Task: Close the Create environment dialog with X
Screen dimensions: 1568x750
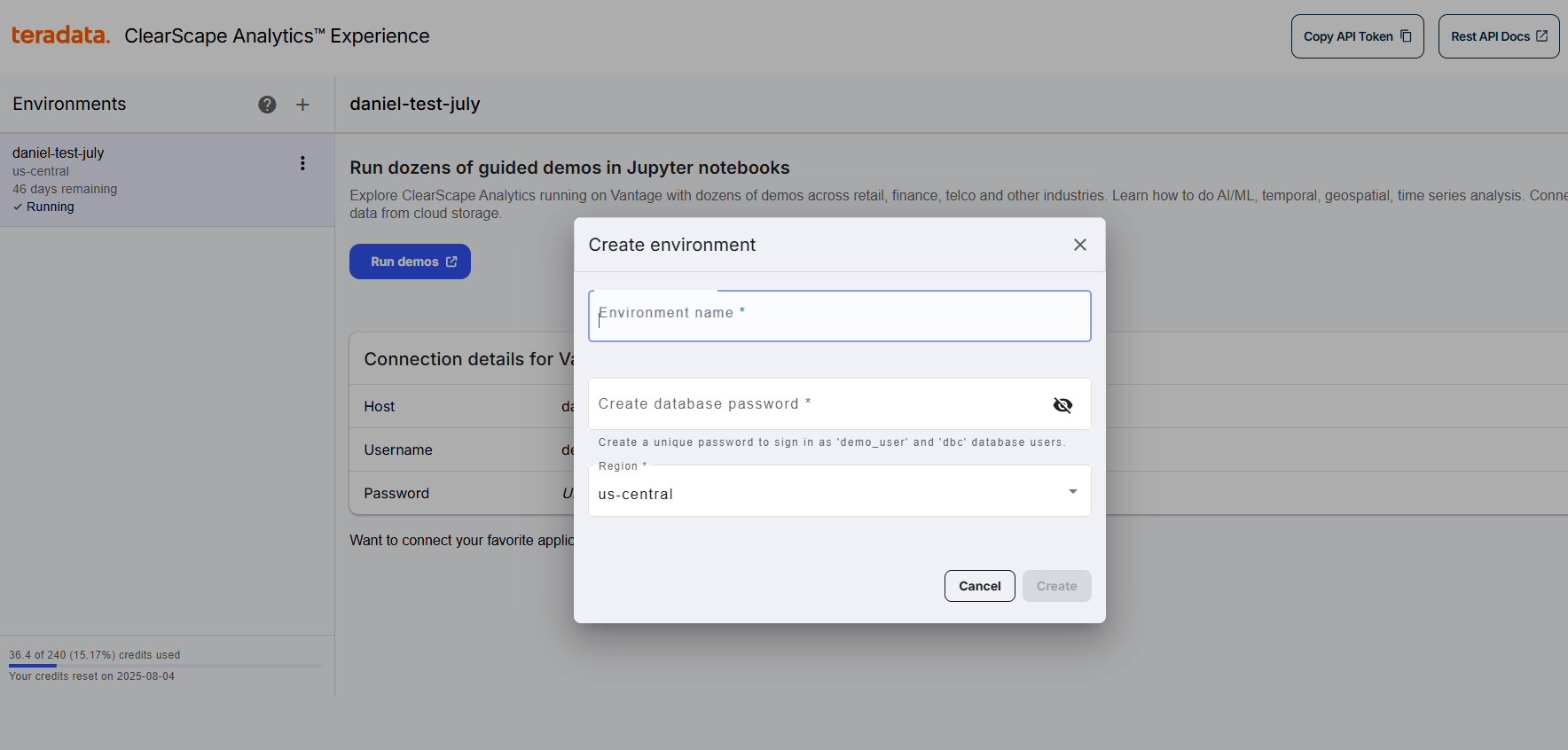Action: (1079, 245)
